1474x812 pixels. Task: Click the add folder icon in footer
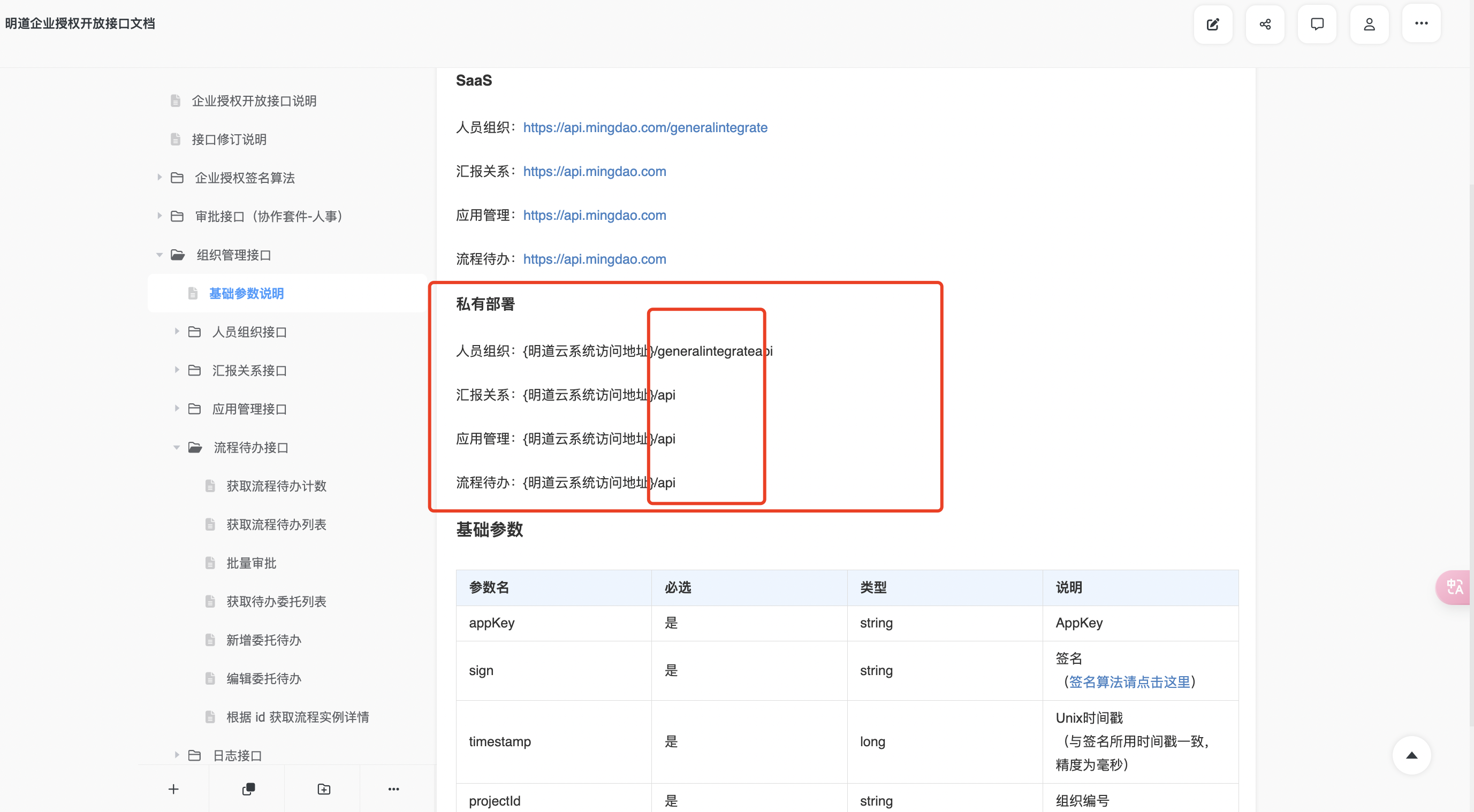(324, 789)
